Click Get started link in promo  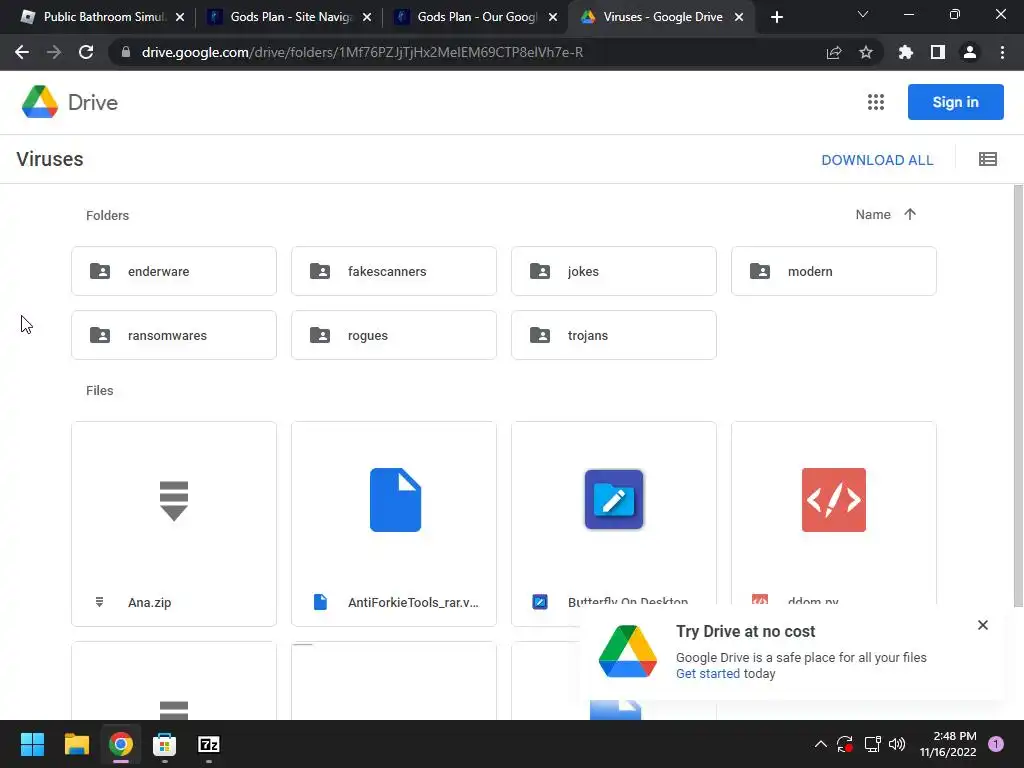pos(708,673)
